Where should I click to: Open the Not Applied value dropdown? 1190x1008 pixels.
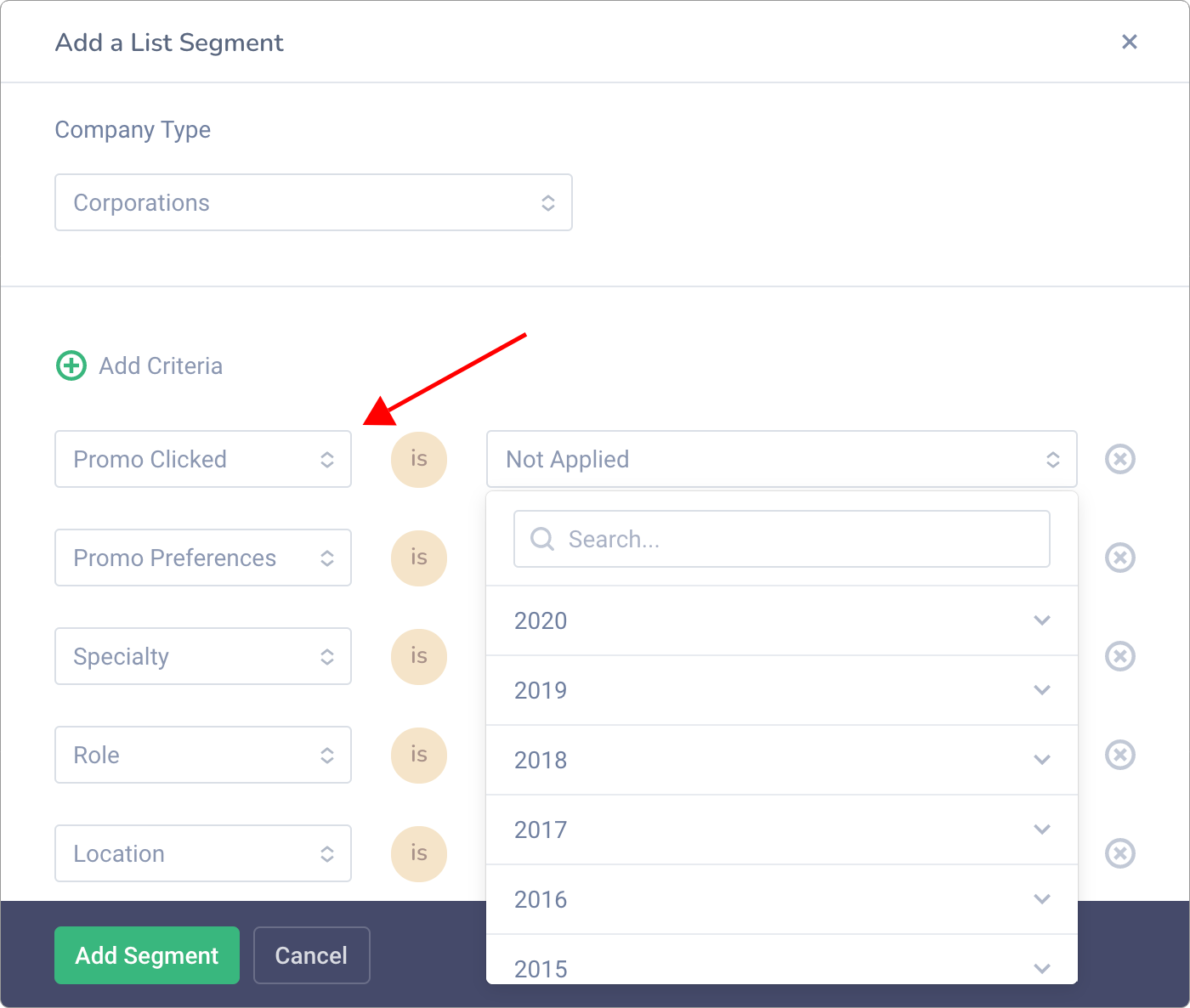tap(782, 459)
